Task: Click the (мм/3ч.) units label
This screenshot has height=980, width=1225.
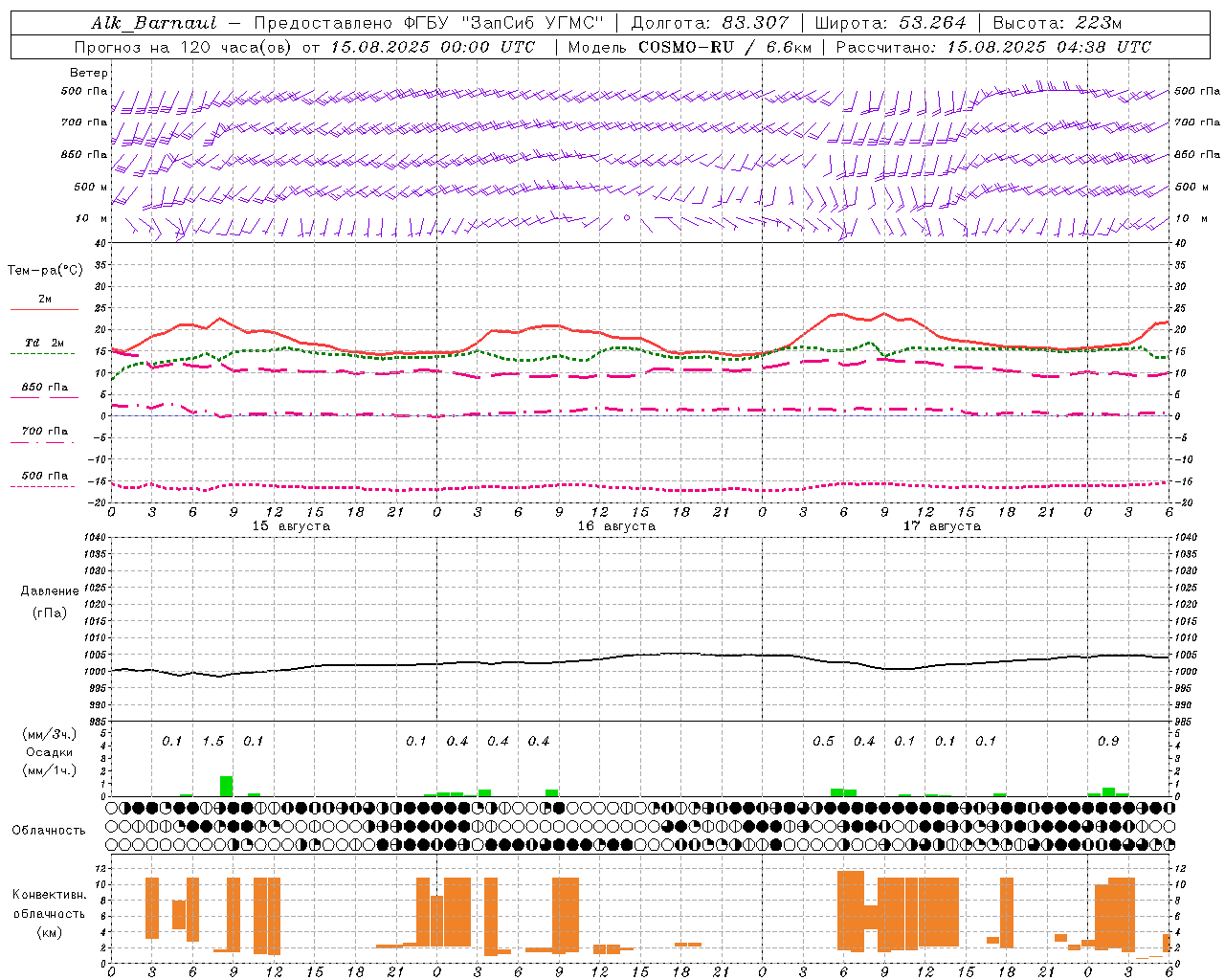Action: (49, 734)
